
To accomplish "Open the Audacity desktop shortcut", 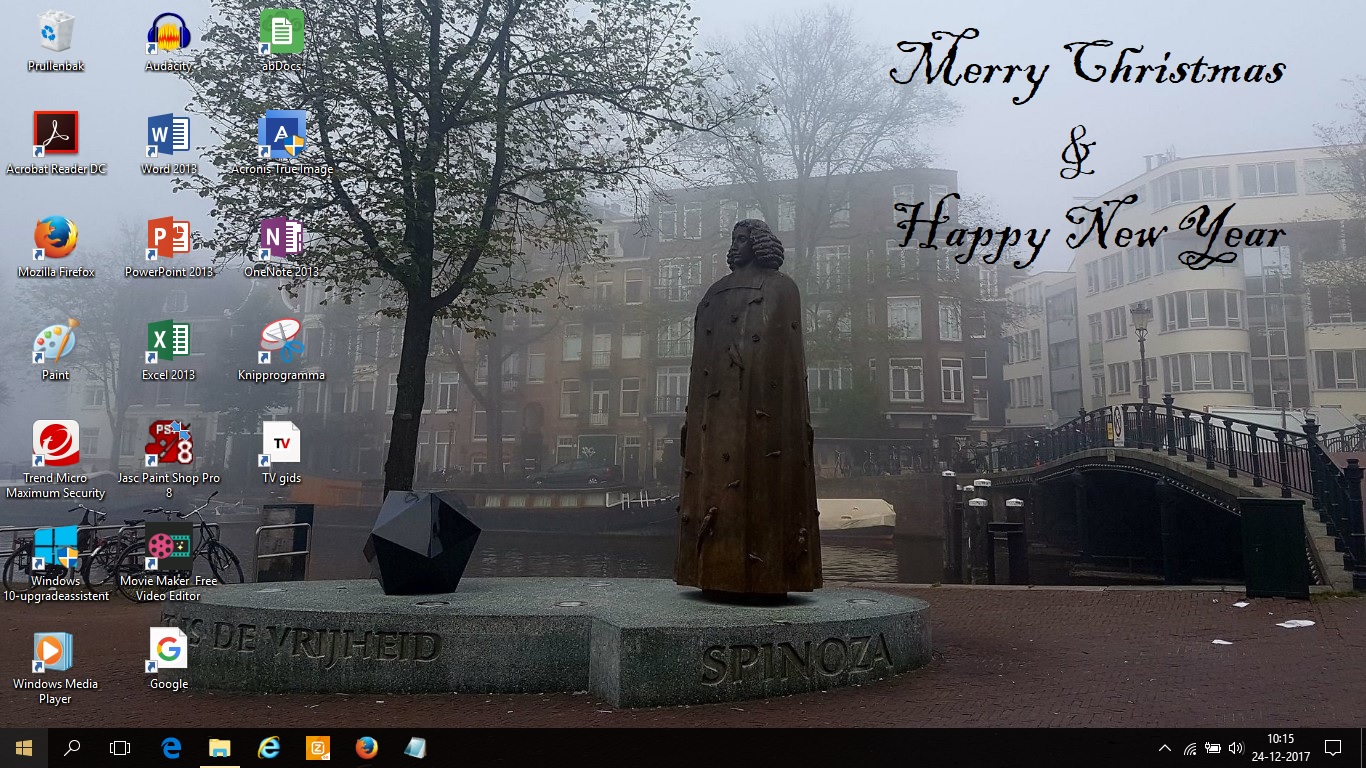I will [x=168, y=34].
